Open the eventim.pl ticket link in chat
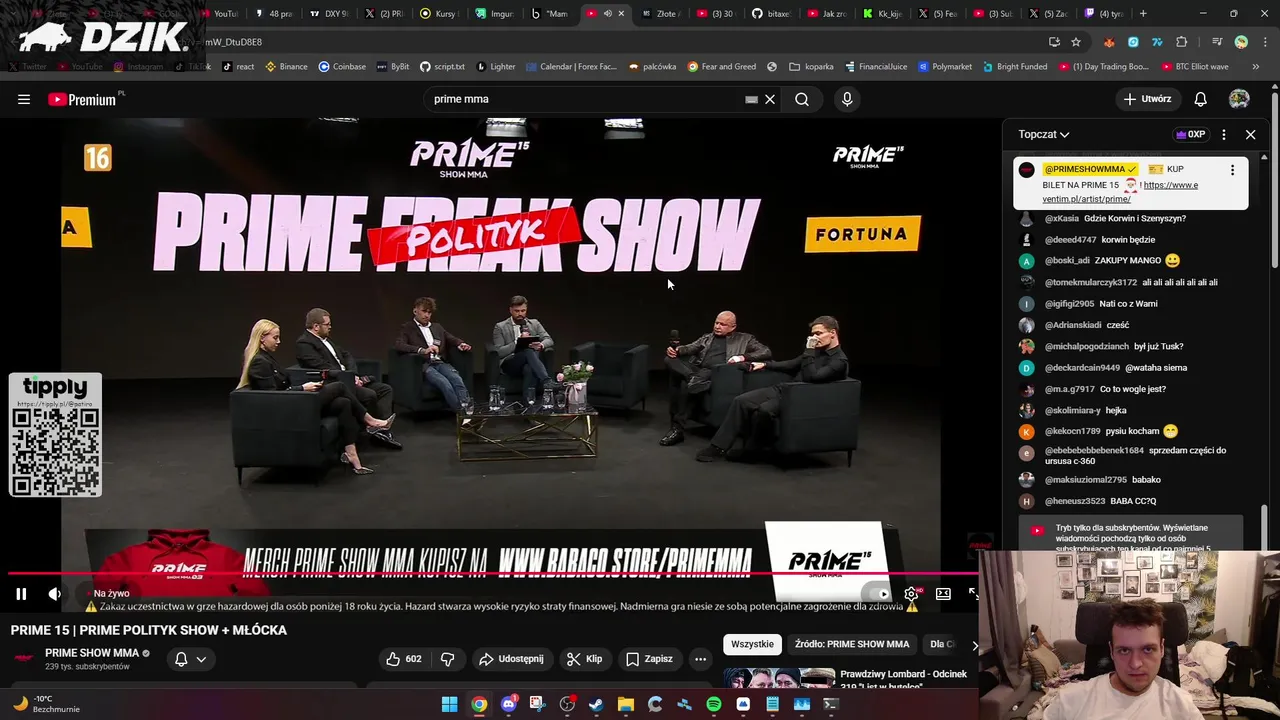The width and height of the screenshot is (1280, 720). pyautogui.click(x=1120, y=192)
